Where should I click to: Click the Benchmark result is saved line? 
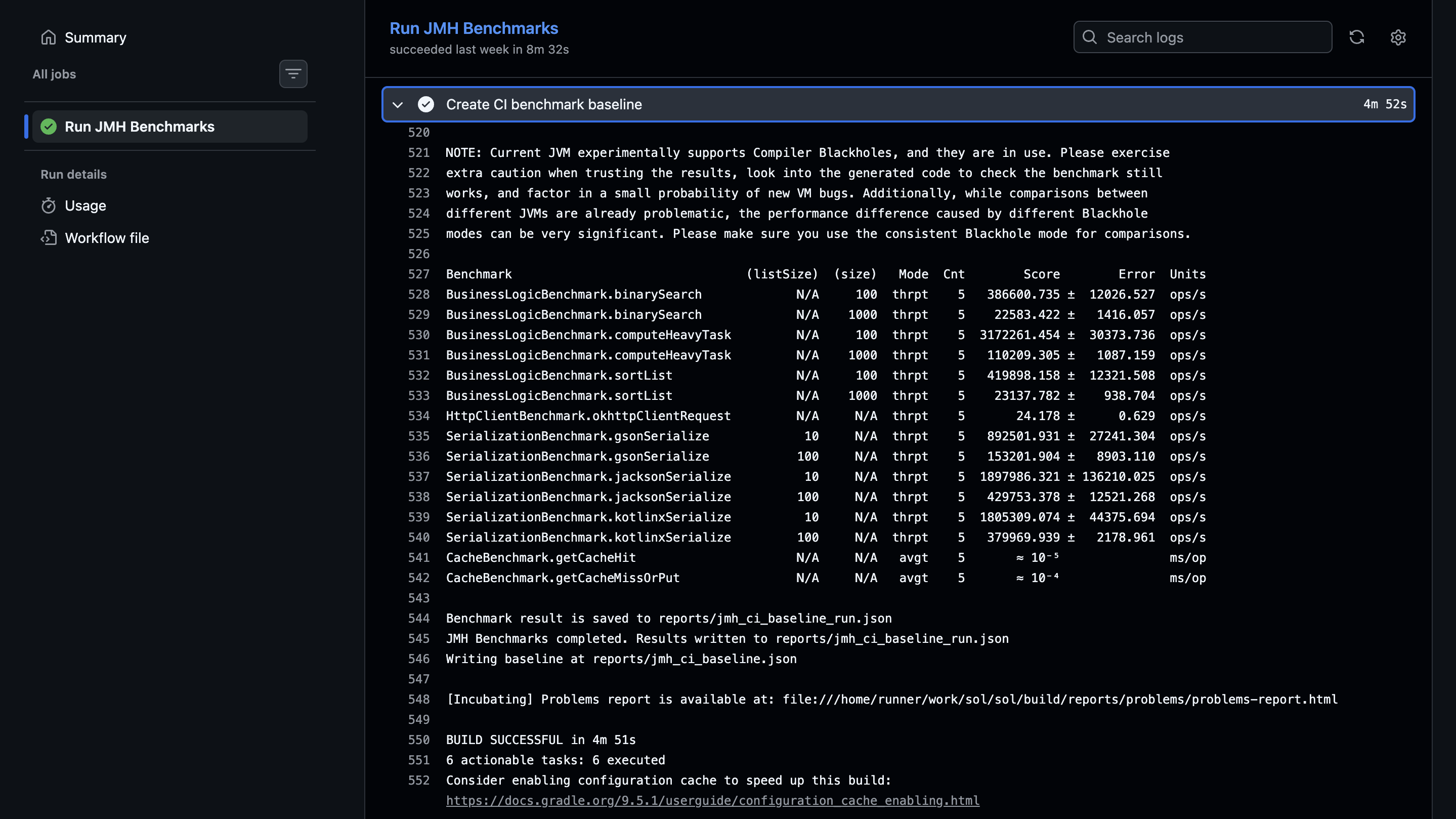(669, 618)
